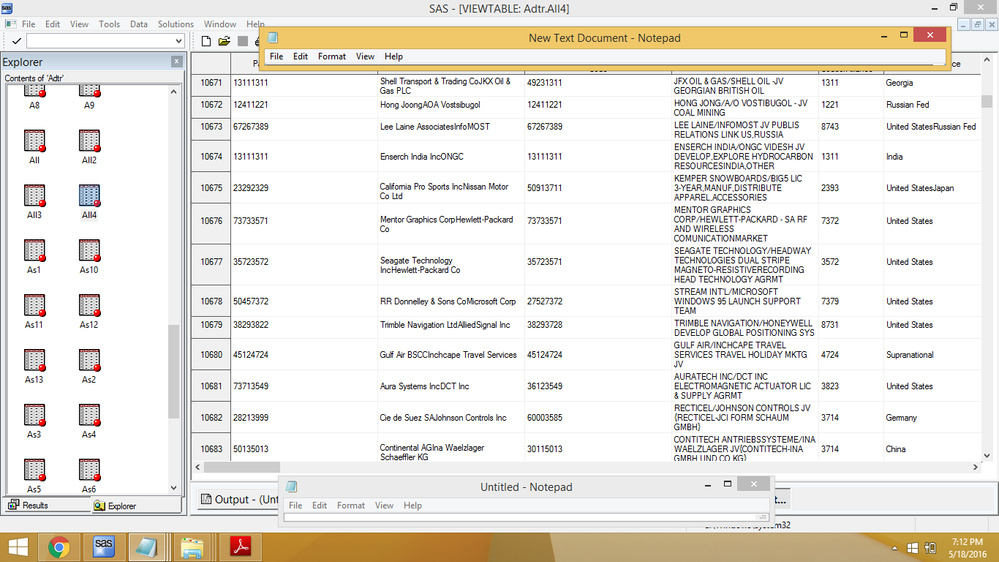Close the Explorer panel with its X
Image resolution: width=999 pixels, height=562 pixels.
[176, 62]
